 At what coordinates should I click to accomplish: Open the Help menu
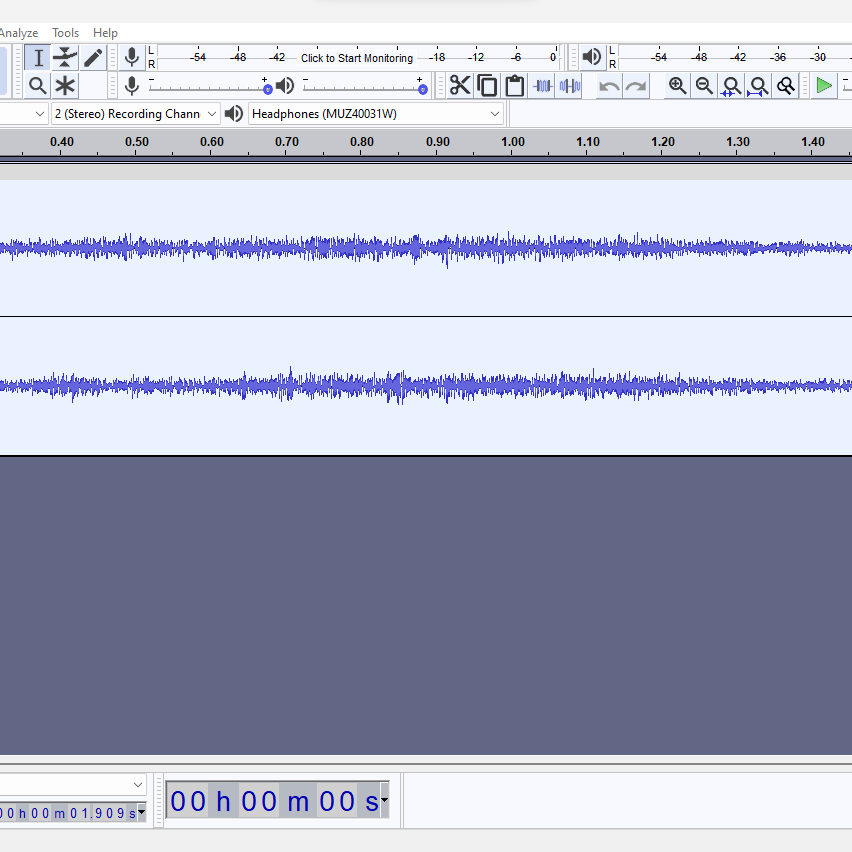[x=105, y=33]
